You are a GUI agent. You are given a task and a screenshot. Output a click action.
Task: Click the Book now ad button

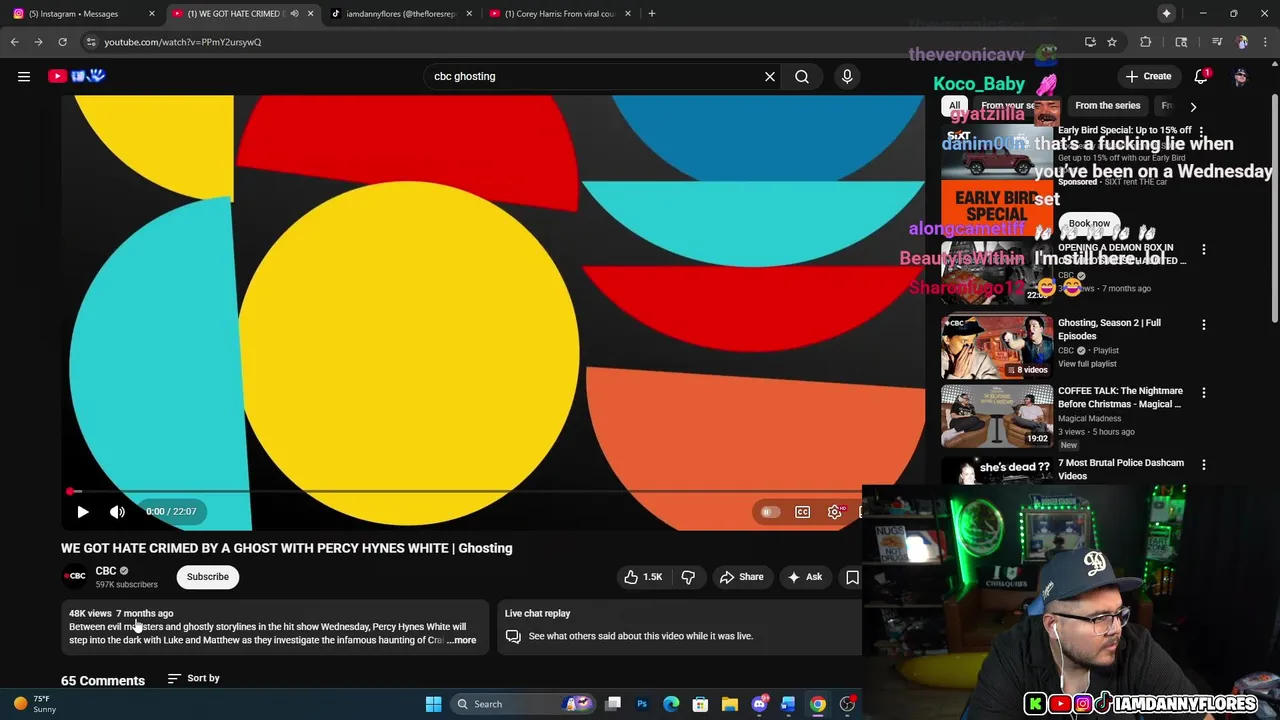coord(1089,224)
